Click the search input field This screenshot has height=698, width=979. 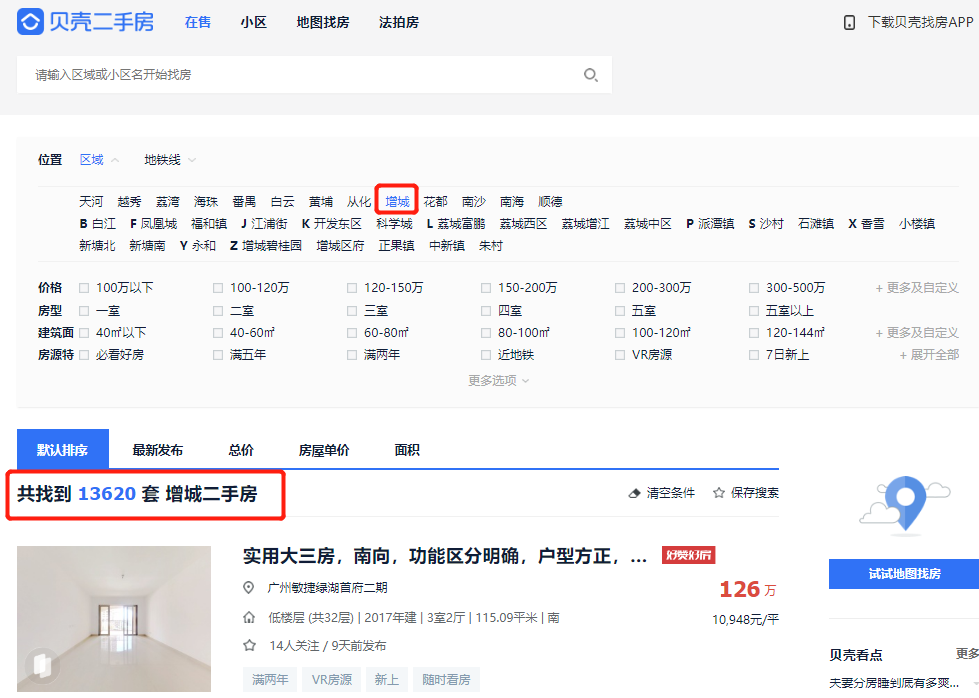click(x=300, y=75)
